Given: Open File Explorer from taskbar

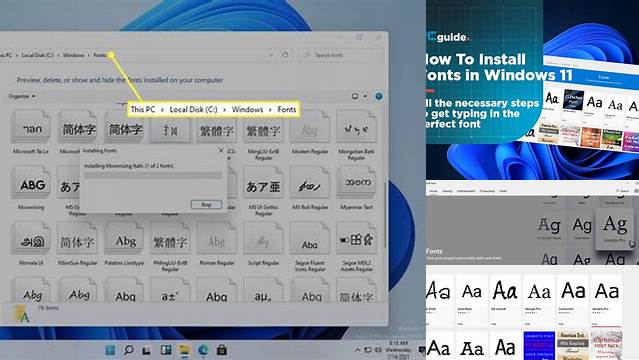Looking at the screenshot, I should [x=184, y=350].
